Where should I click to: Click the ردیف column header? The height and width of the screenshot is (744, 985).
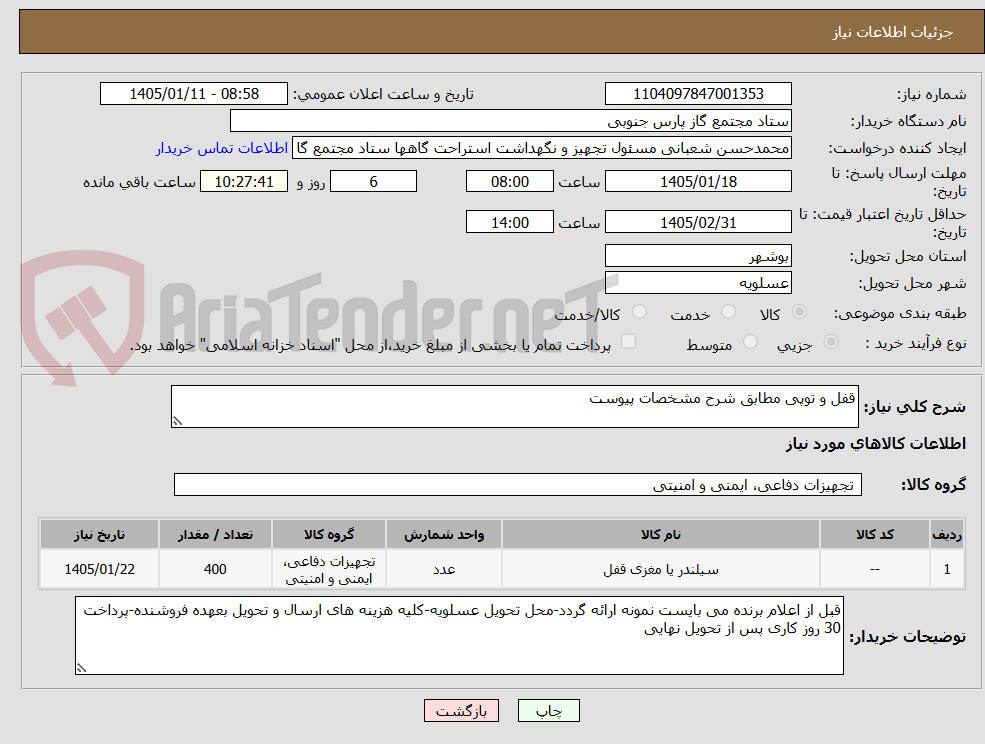pyautogui.click(x=947, y=534)
